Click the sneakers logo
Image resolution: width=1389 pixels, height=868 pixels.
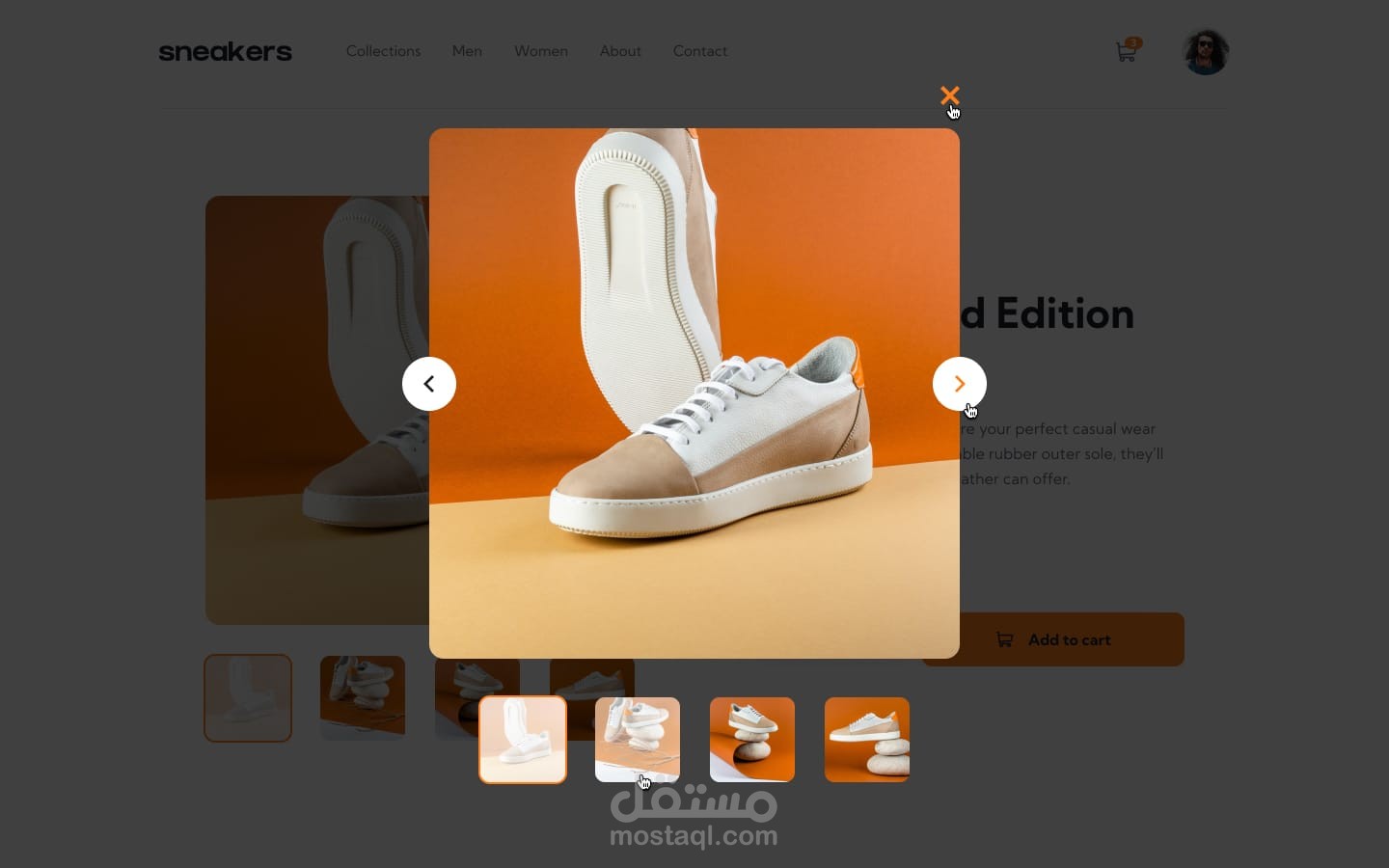click(x=226, y=51)
